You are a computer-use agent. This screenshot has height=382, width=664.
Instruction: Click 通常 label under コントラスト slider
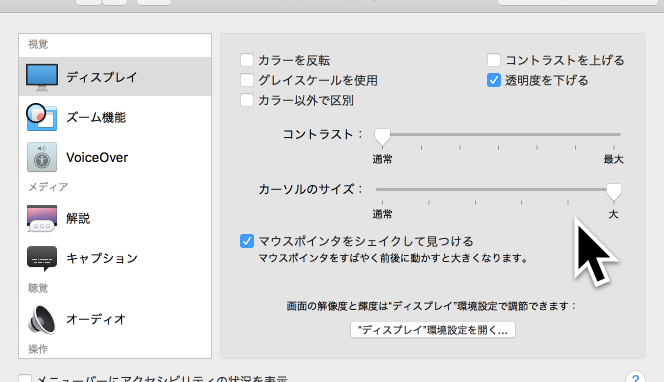click(x=382, y=159)
